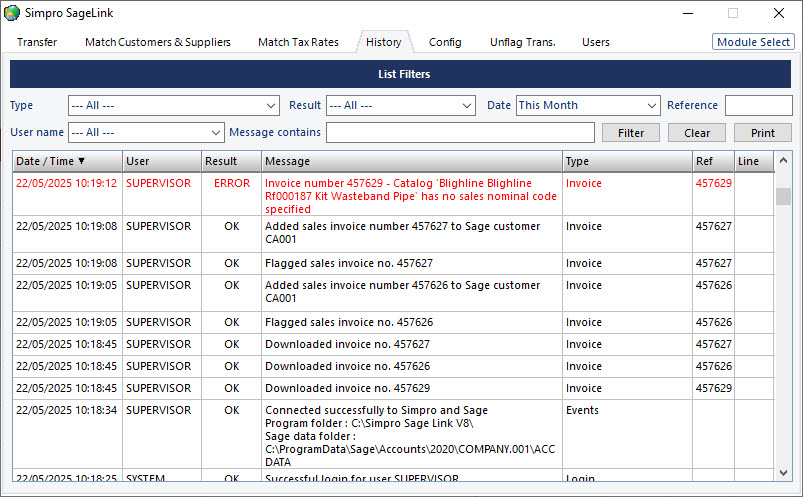
Task: Switch to the Users tab
Action: pos(596,42)
